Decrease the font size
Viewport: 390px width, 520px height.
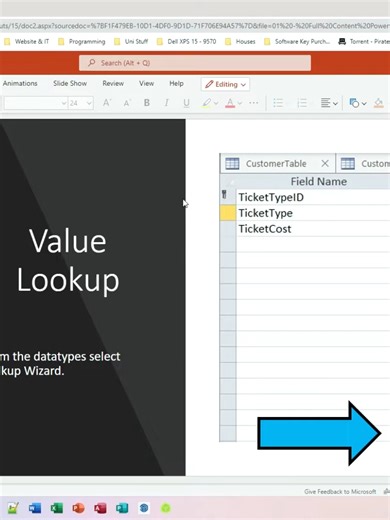(x=127, y=103)
